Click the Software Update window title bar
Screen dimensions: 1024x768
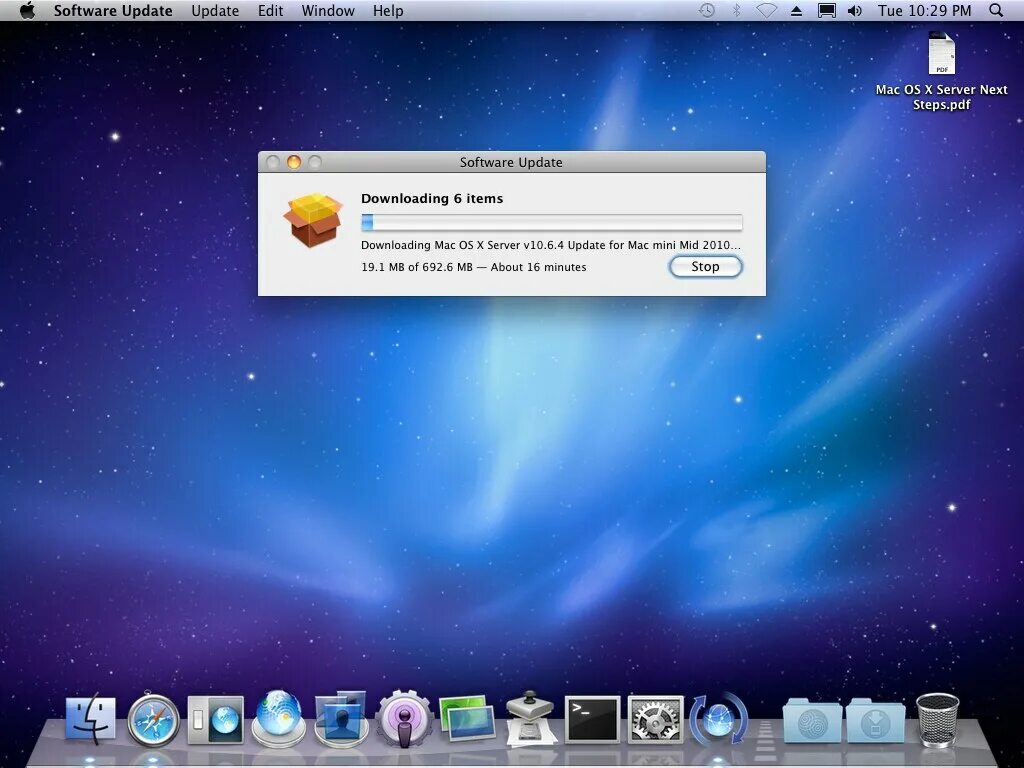click(511, 162)
